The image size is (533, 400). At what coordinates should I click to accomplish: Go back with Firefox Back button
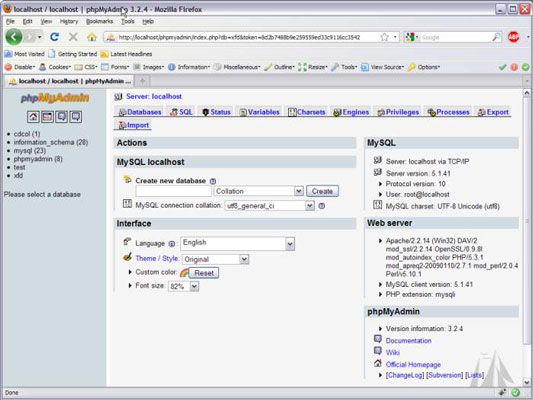coord(14,37)
